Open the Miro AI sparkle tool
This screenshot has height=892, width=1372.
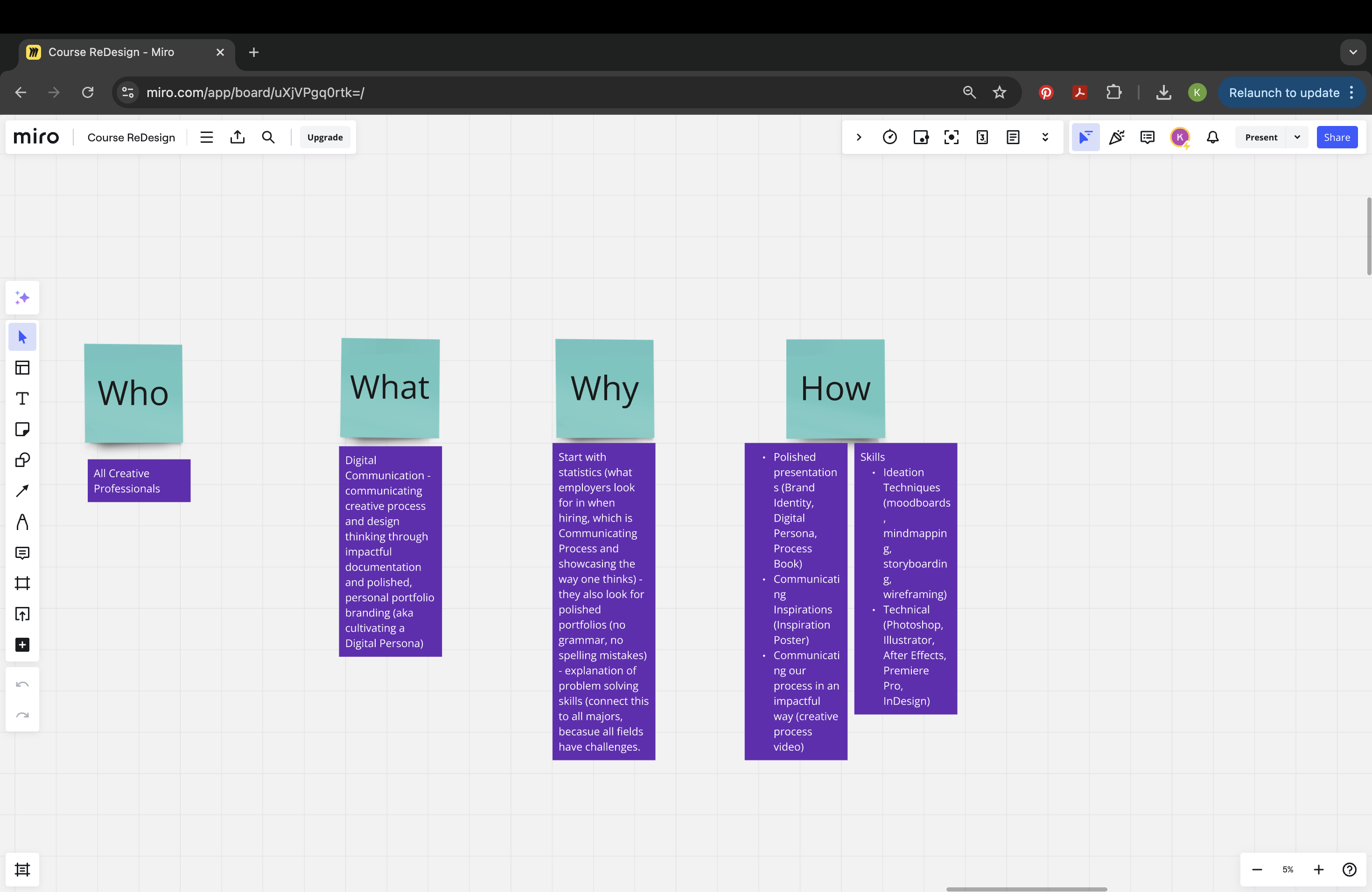pyautogui.click(x=22, y=298)
